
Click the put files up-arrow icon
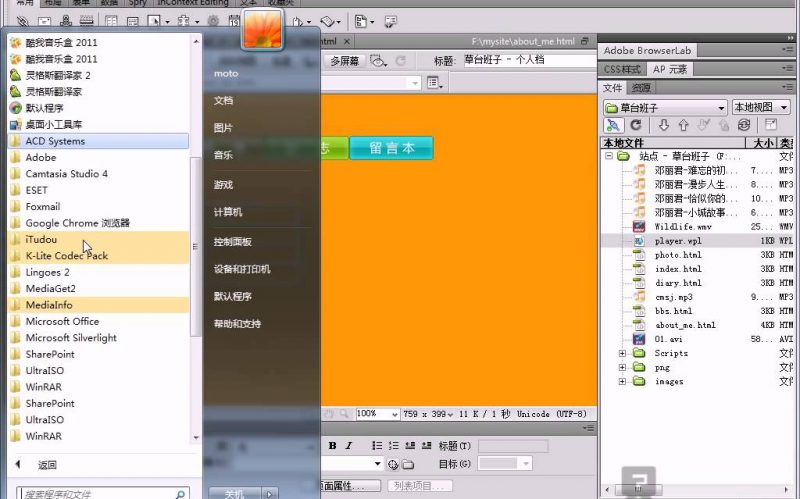coord(683,125)
